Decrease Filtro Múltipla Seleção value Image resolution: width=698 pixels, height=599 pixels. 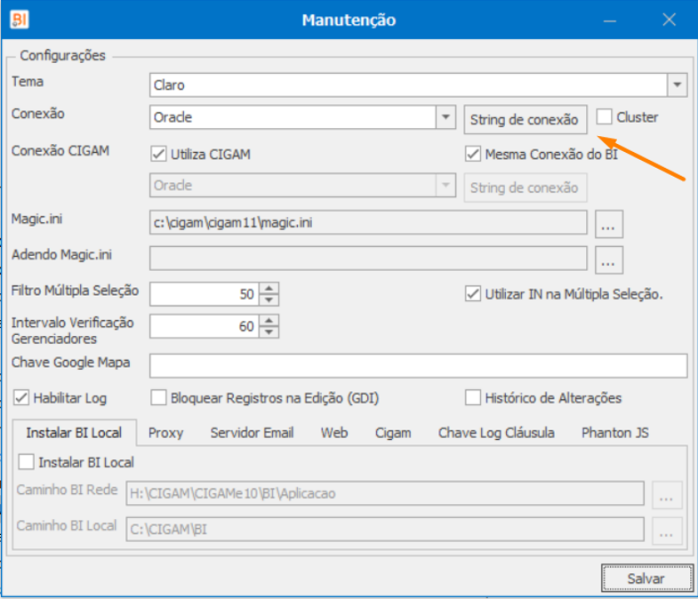(269, 300)
